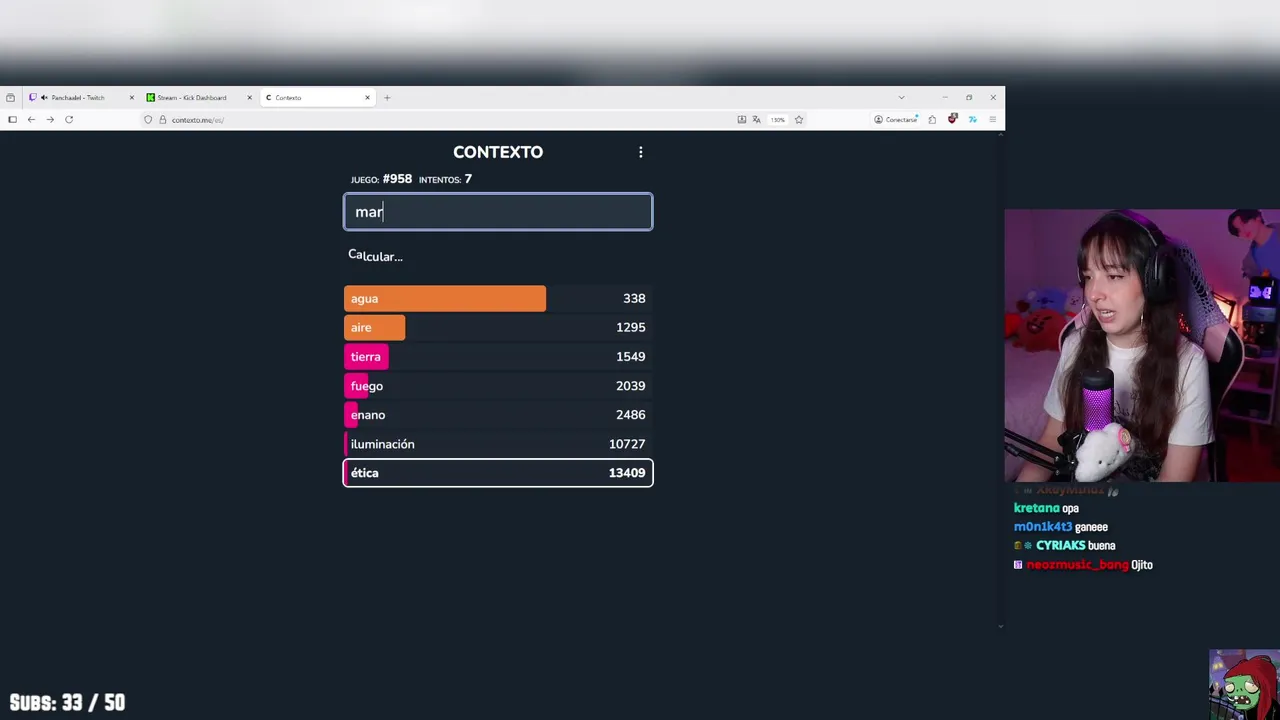Click the Calcular... status text
The image size is (1280, 720).
(375, 256)
